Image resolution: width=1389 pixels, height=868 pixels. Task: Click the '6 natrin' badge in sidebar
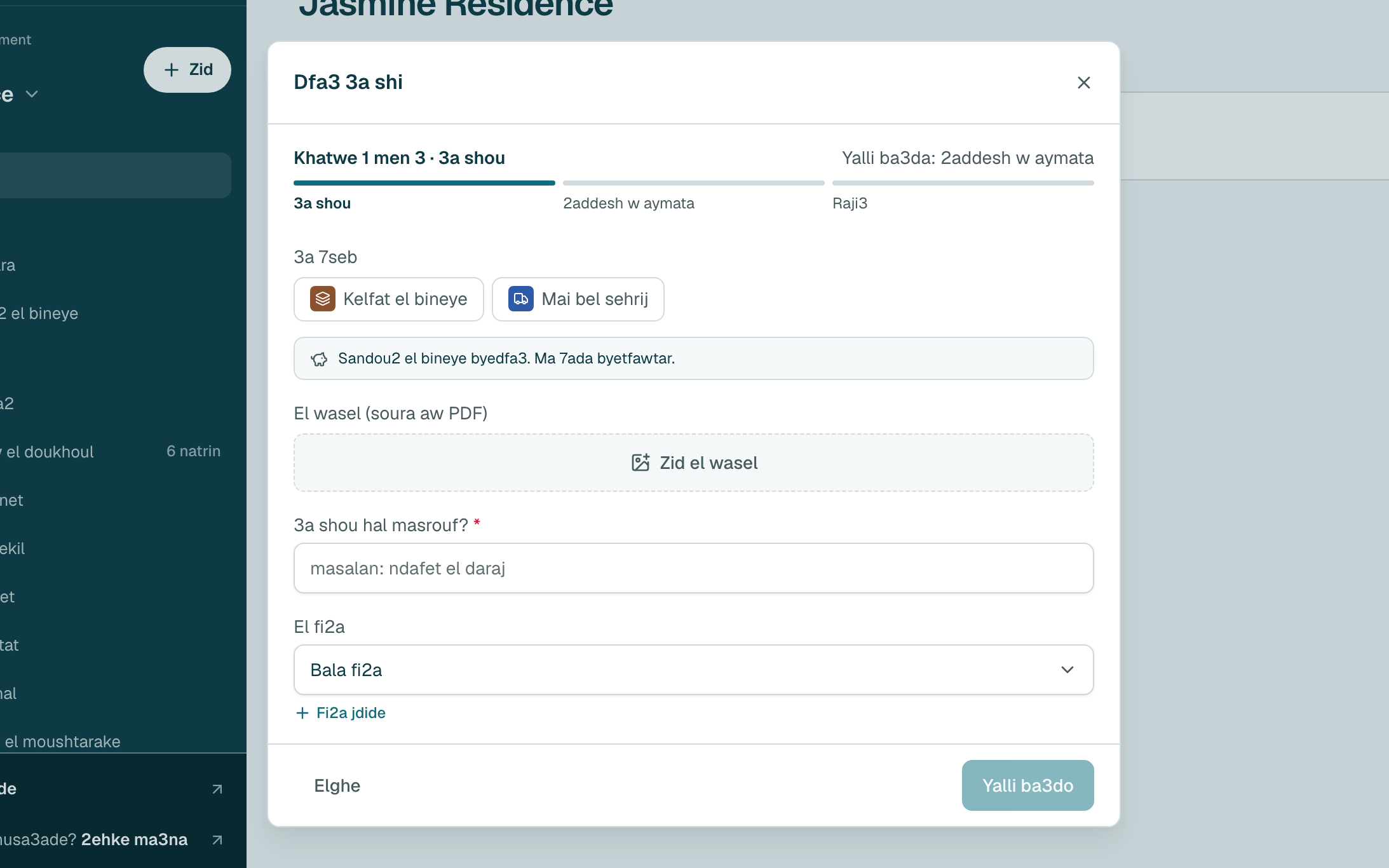tap(193, 451)
